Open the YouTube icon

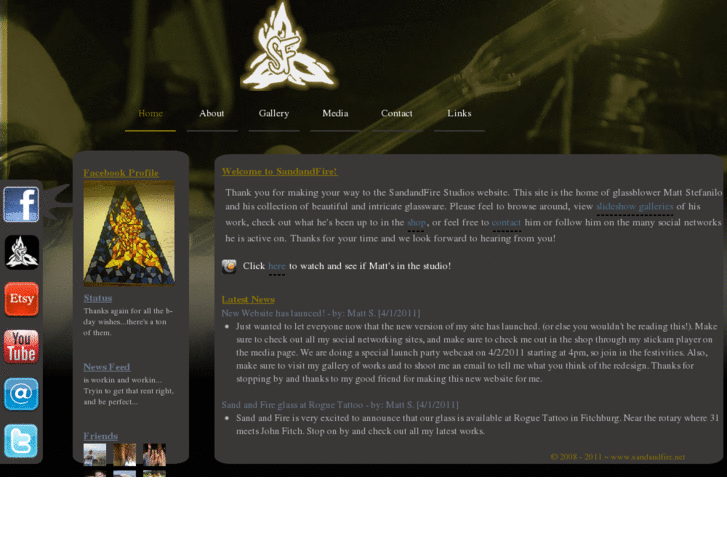(x=21, y=346)
